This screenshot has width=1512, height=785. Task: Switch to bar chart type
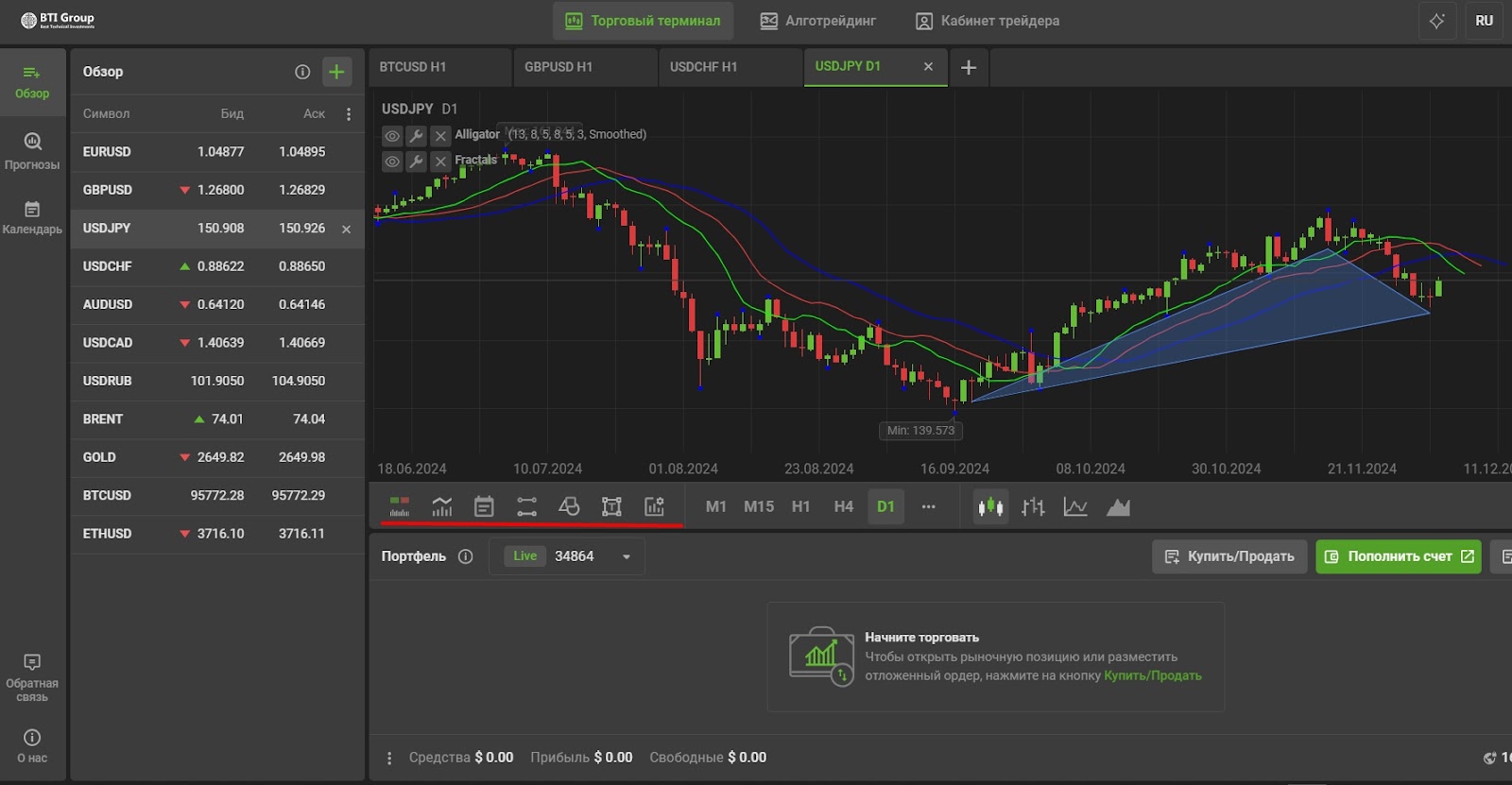pyautogui.click(x=1033, y=507)
